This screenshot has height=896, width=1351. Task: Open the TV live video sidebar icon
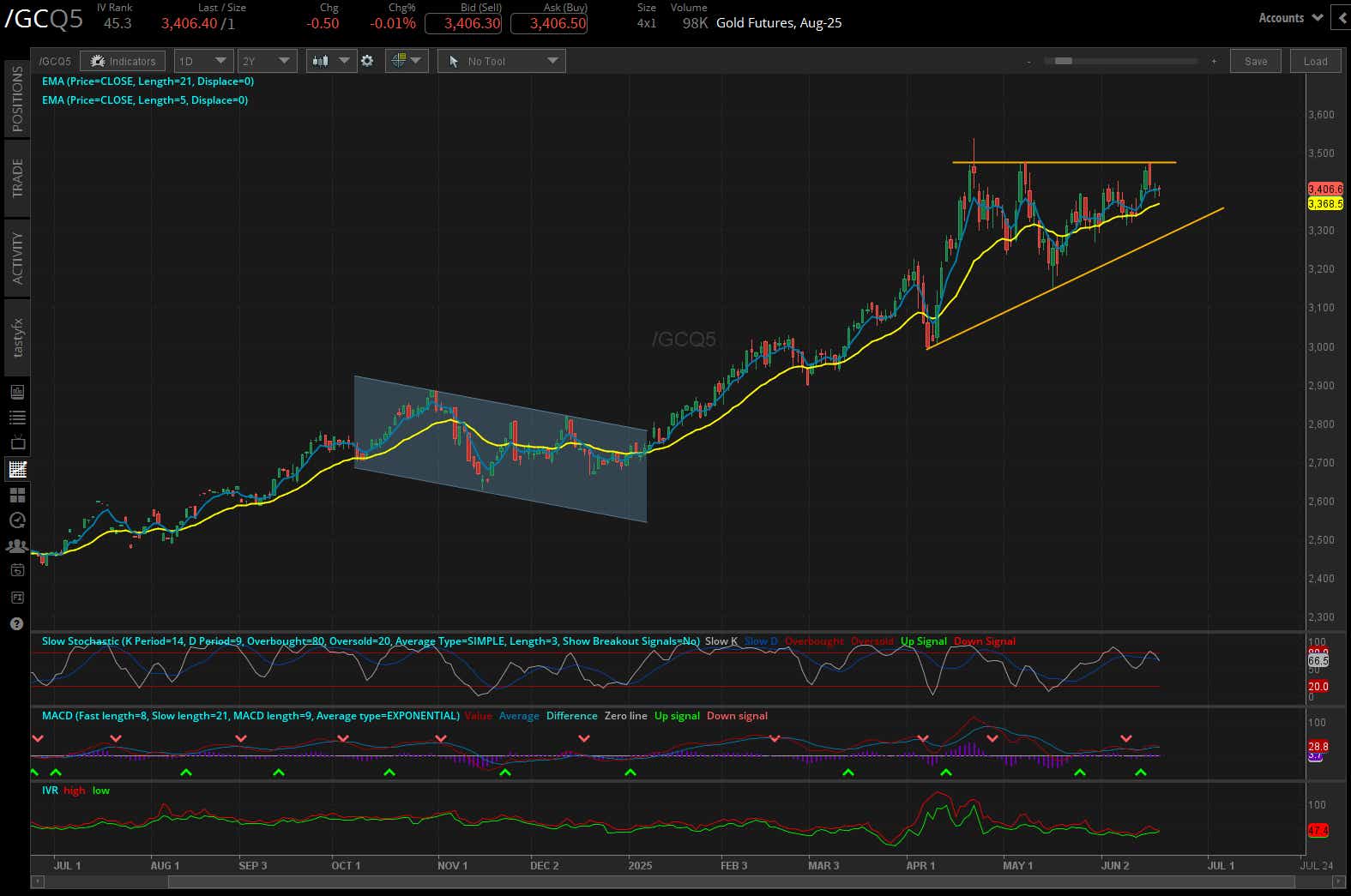point(17,443)
